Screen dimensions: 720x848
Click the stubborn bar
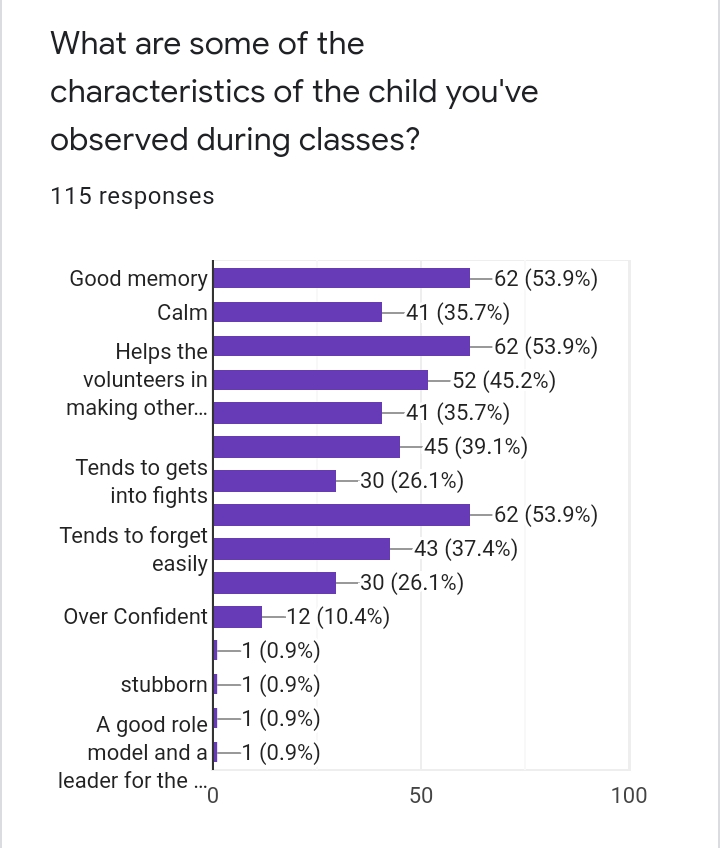216,685
